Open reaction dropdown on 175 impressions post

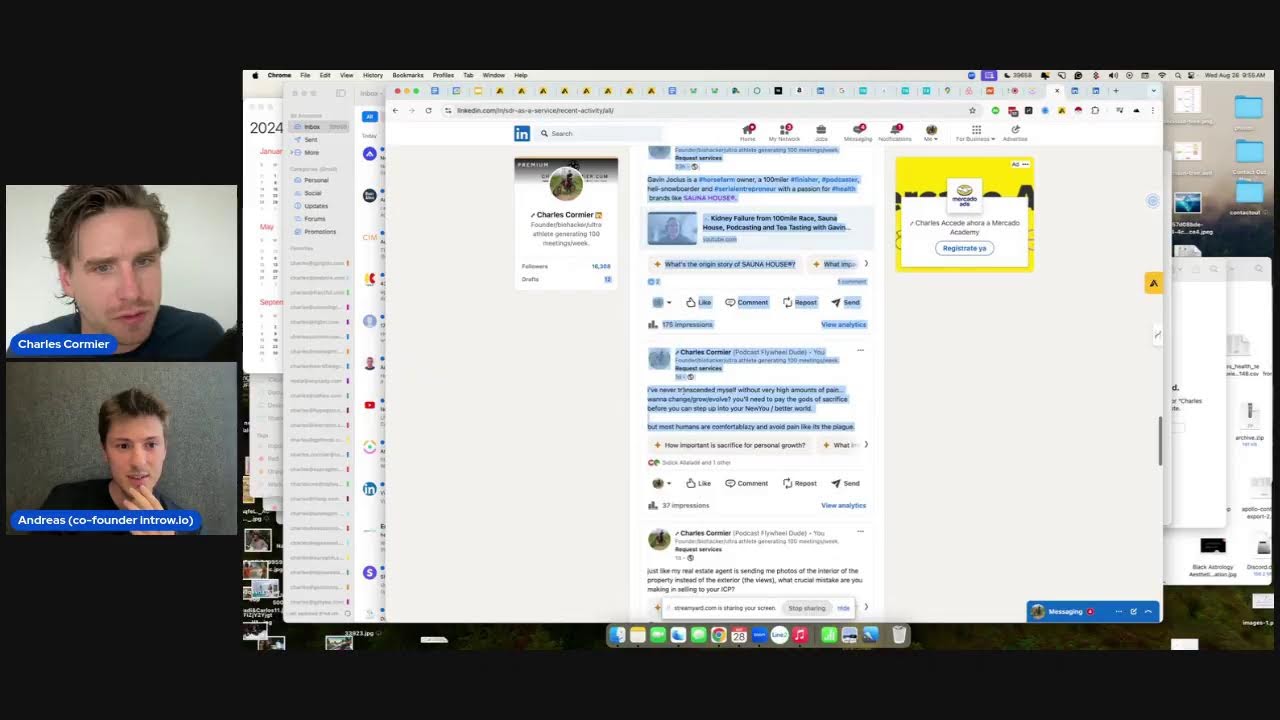(x=661, y=302)
